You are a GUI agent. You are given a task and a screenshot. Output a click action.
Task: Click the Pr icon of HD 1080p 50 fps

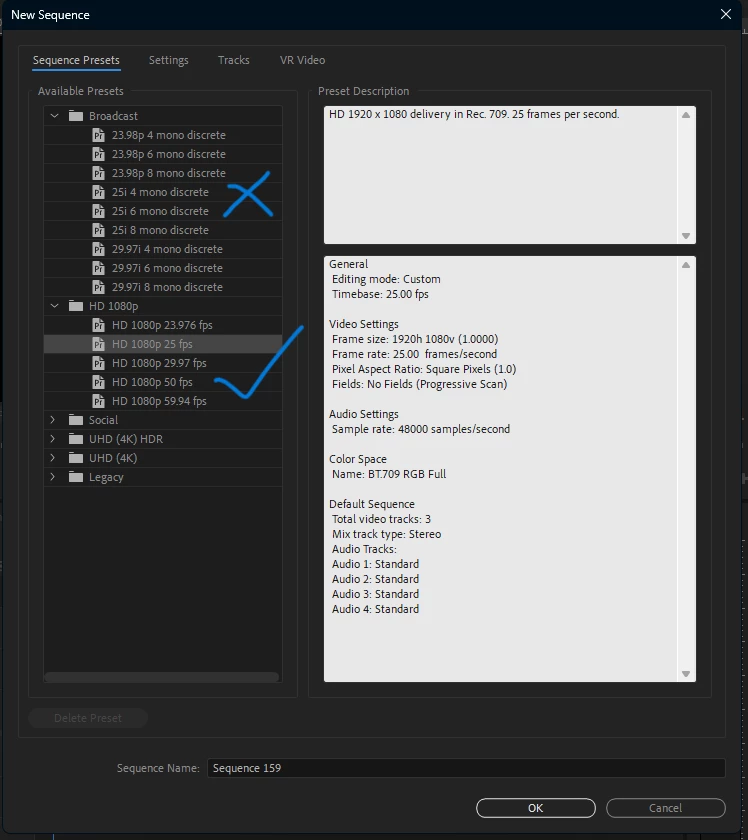pos(99,382)
